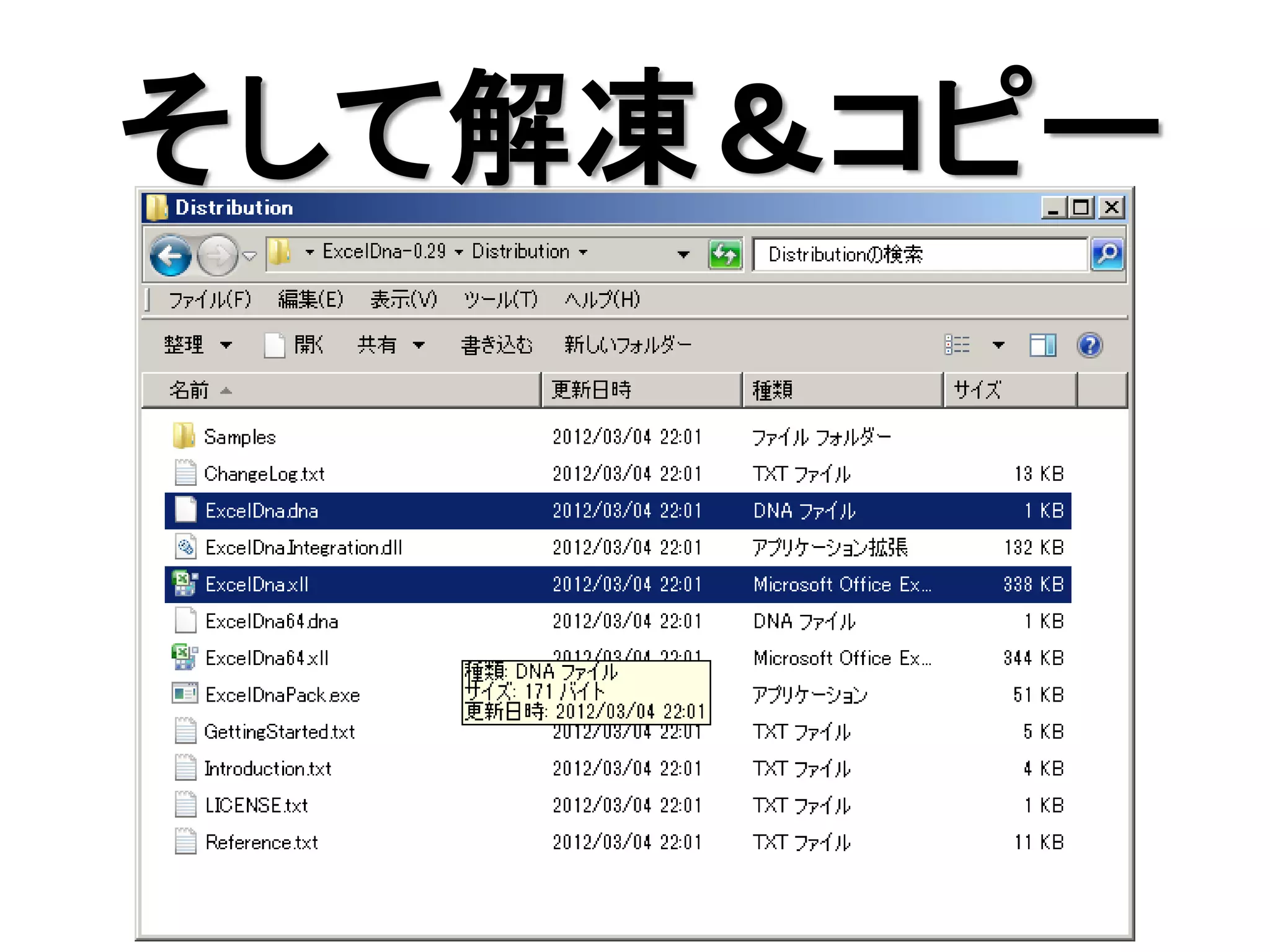
Task: Click the Back navigation arrow
Action: coord(171,255)
